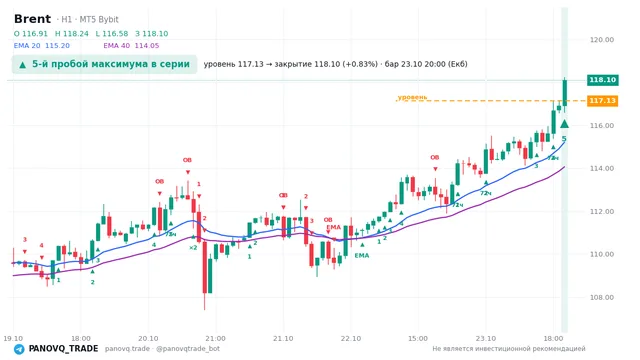Click the orange dashed уровень line label
Image resolution: width=640 pixels, height=360 pixels.
[412, 97]
